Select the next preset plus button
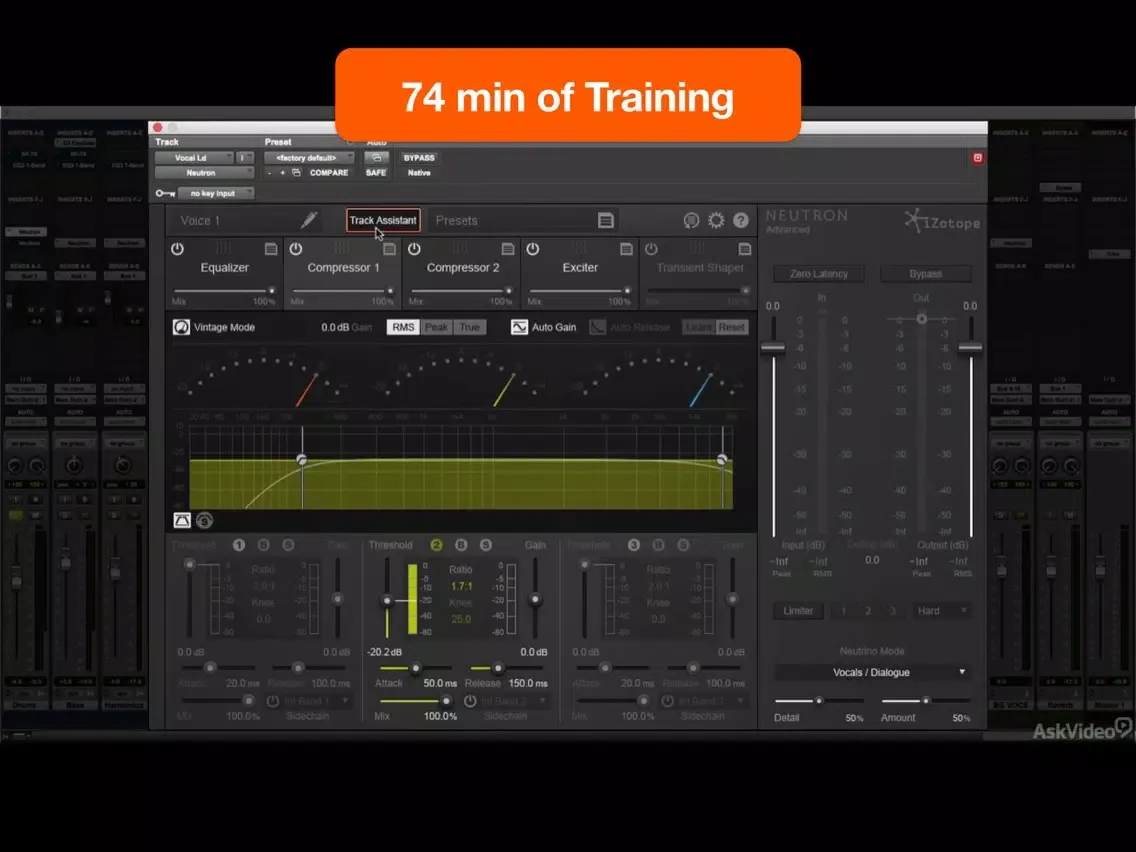This screenshot has height=852, width=1136. point(283,173)
